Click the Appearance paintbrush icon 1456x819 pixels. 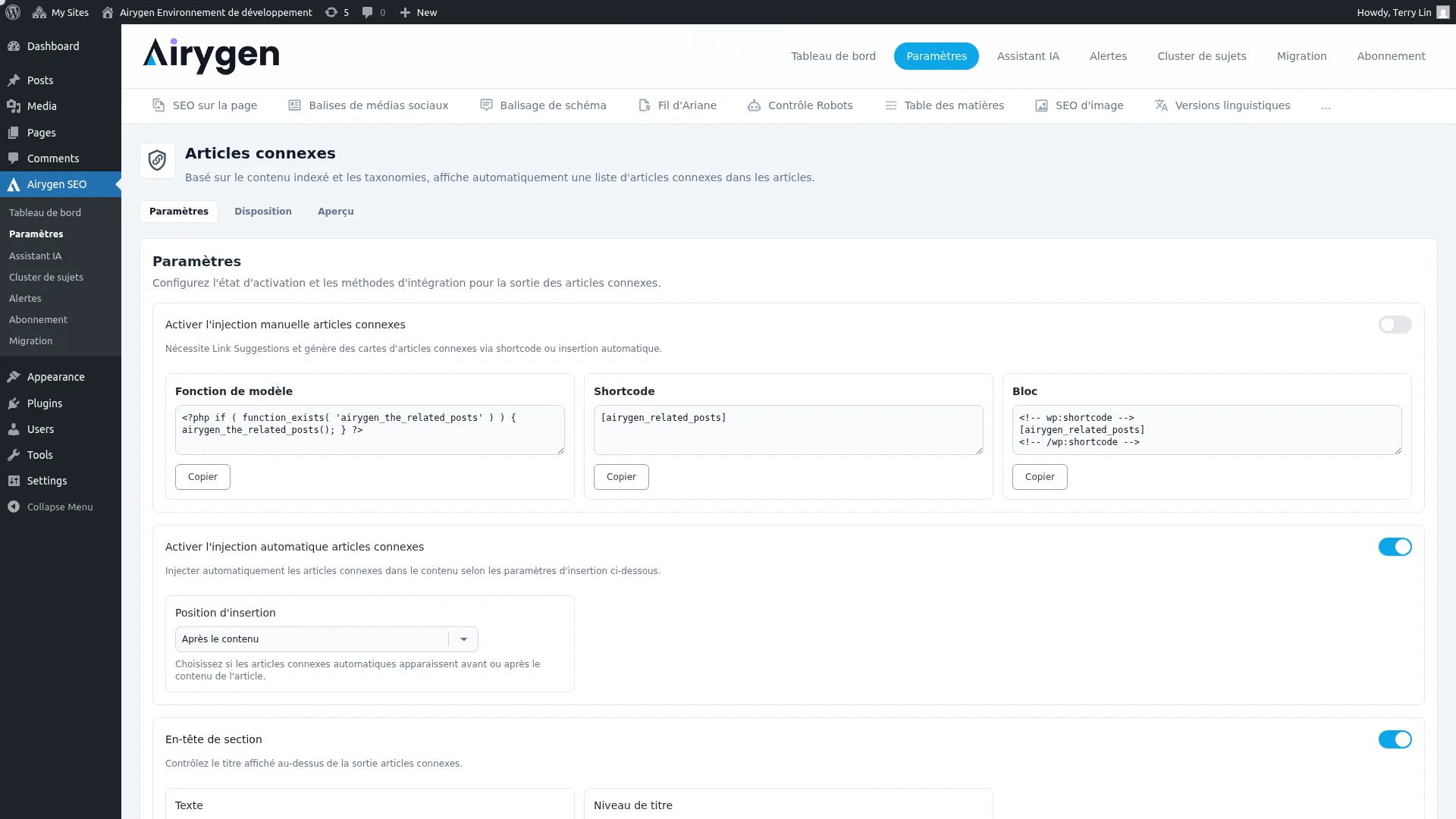click(14, 377)
